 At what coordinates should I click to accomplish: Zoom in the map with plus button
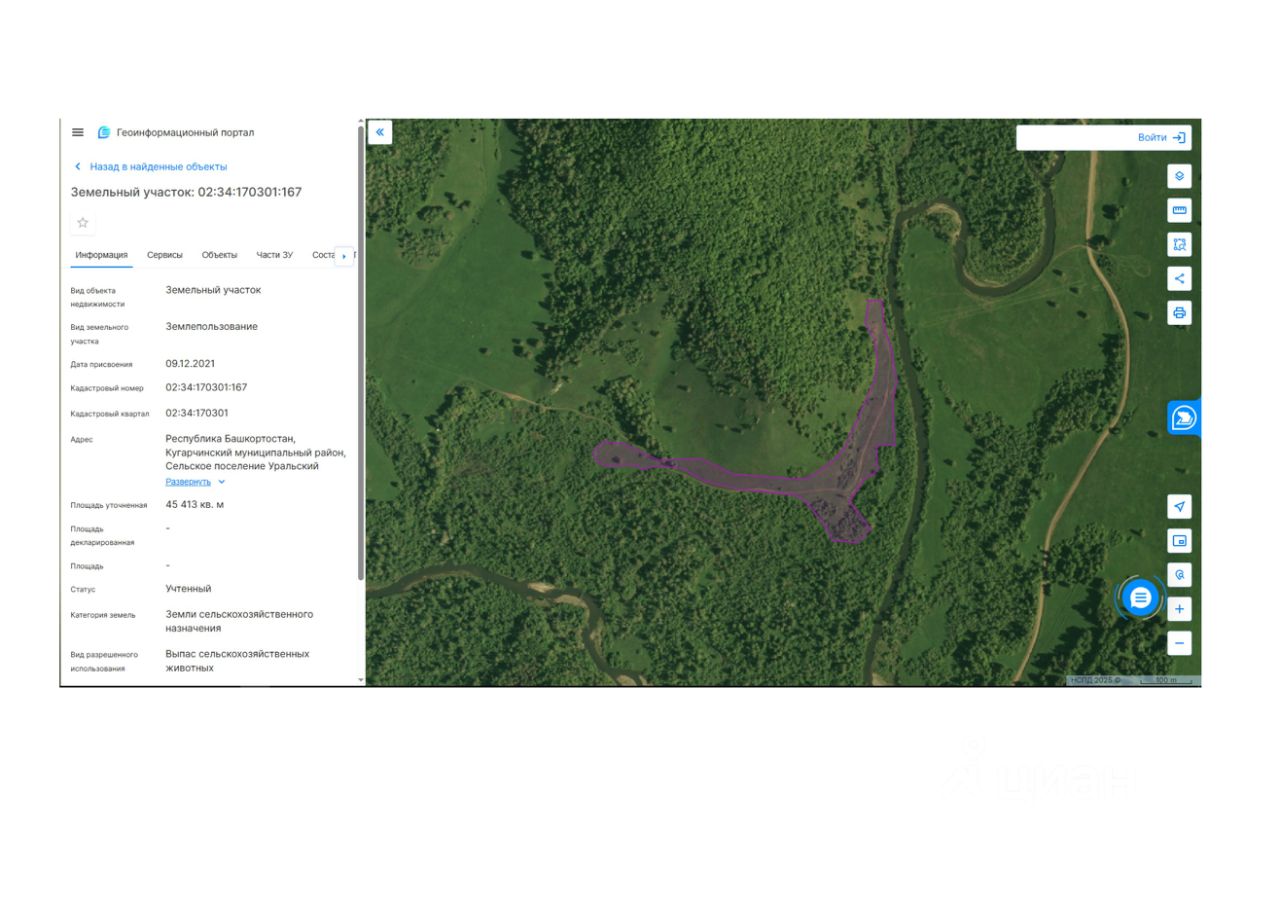1179,609
